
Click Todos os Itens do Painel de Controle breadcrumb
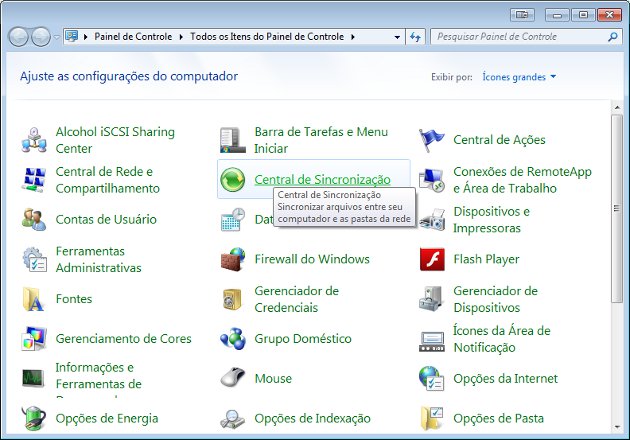click(267, 37)
